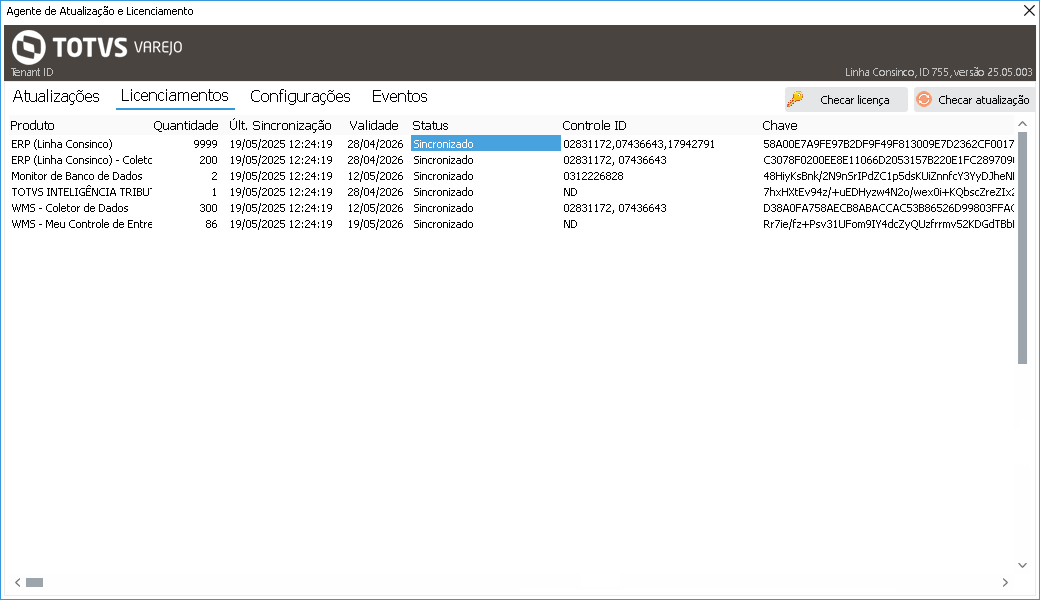1040x600 pixels.
Task: Click the key starting with 48HiyKsBnk
Action: (x=888, y=176)
